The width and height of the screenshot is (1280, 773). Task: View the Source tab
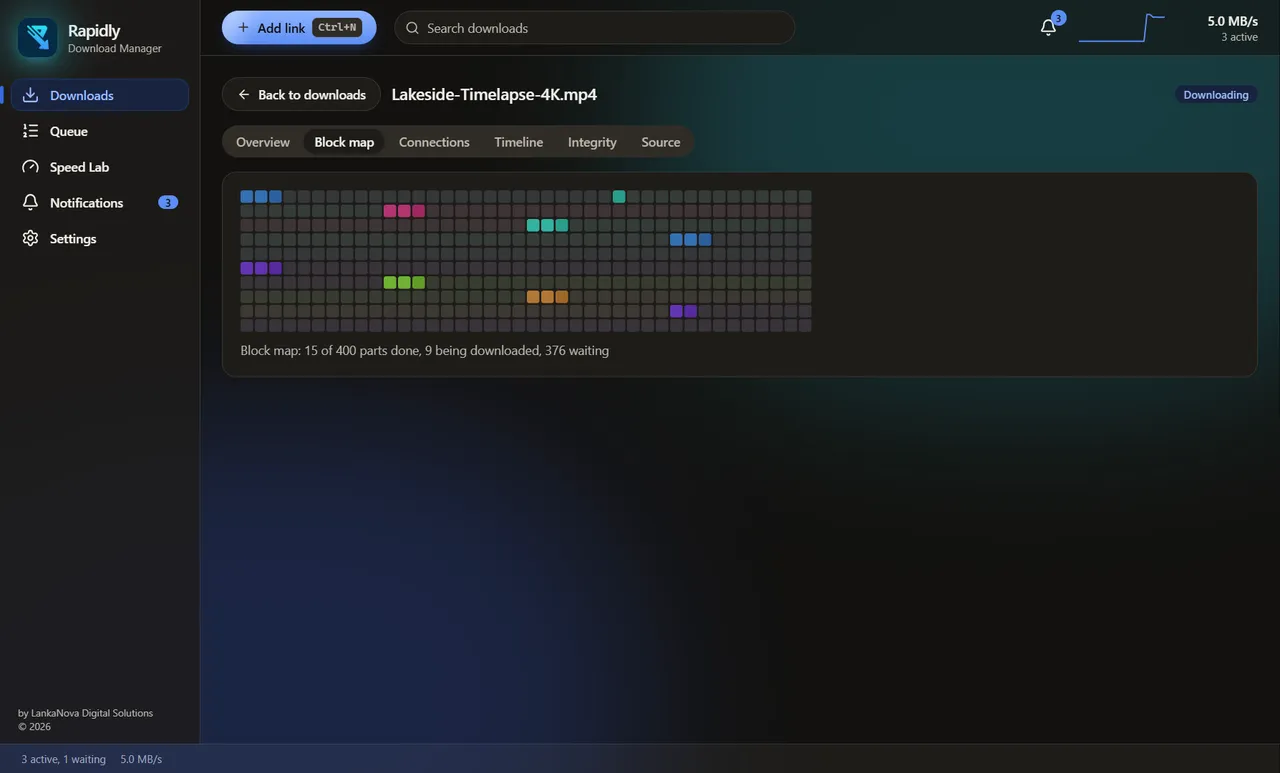(x=661, y=142)
